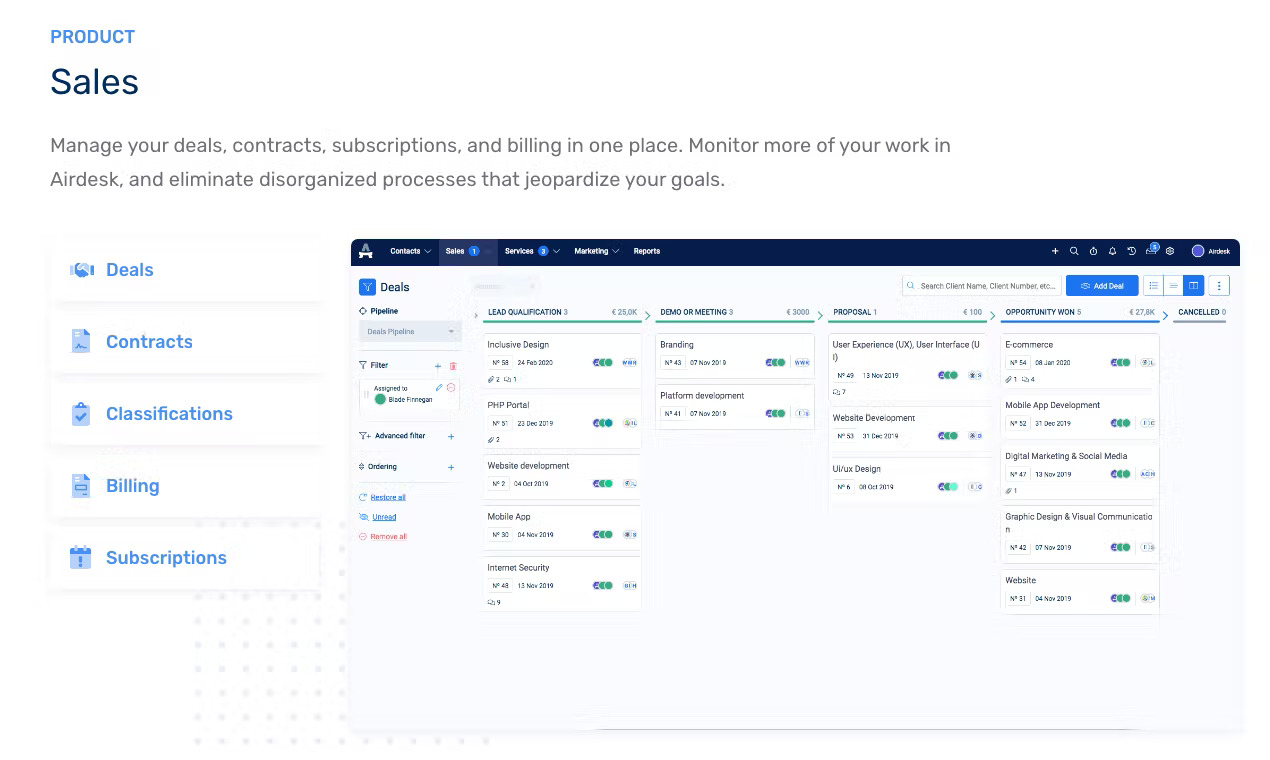Open the activity history icon
1270x760 pixels.
(x=1132, y=251)
